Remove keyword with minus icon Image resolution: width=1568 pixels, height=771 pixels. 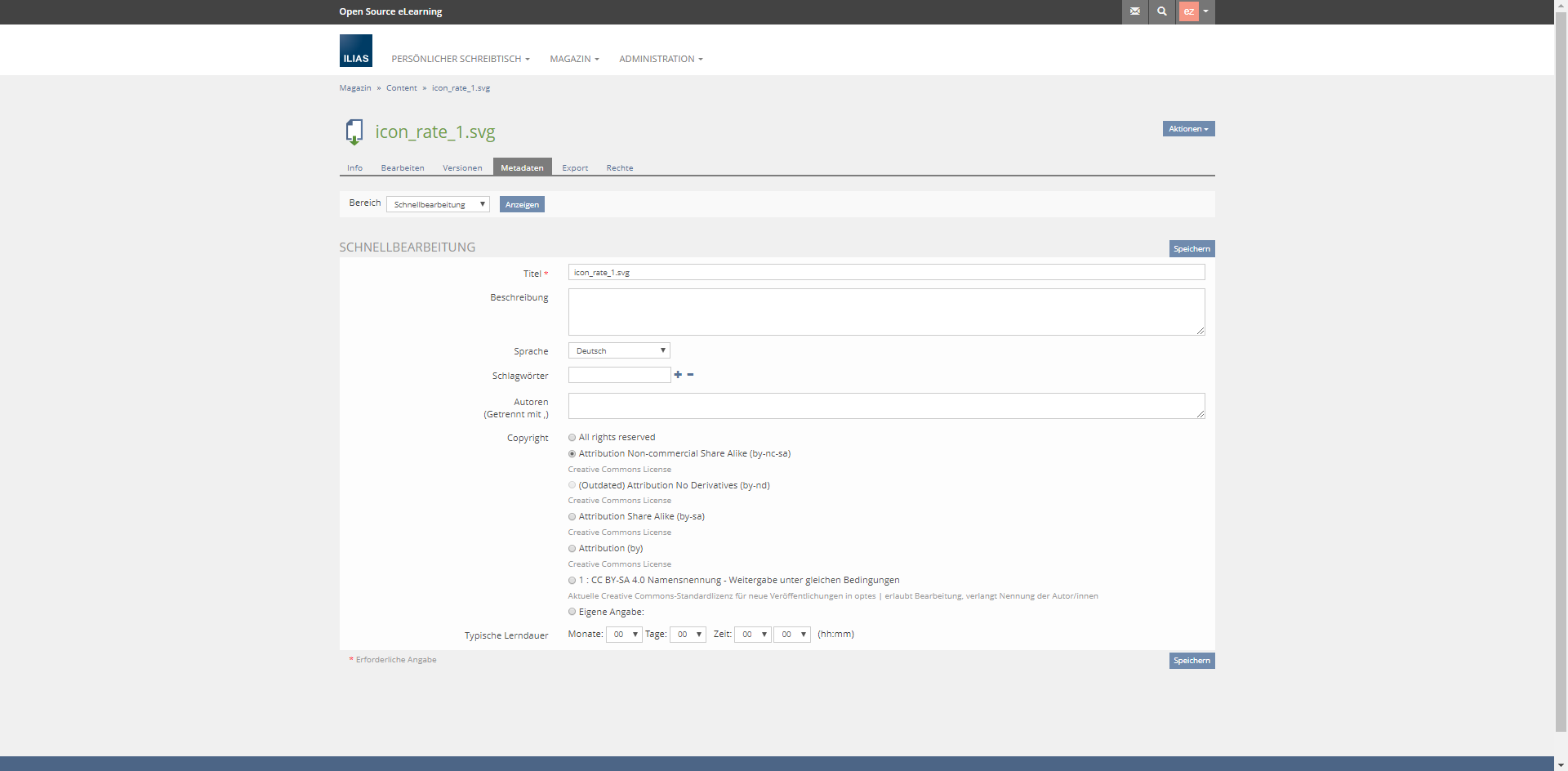(690, 375)
